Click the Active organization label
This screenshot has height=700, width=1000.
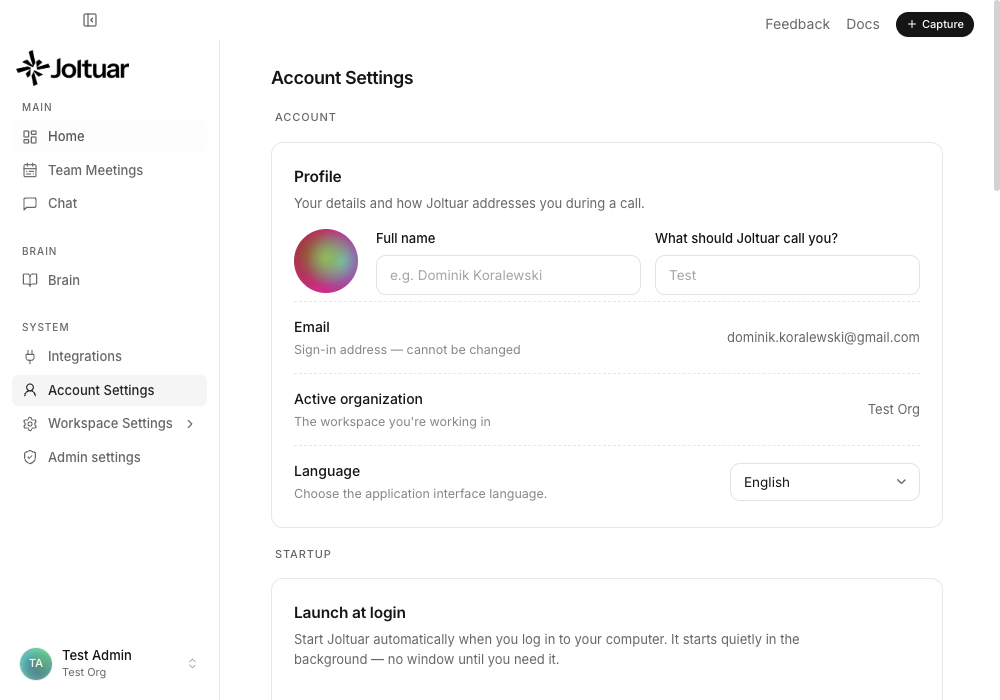358,399
